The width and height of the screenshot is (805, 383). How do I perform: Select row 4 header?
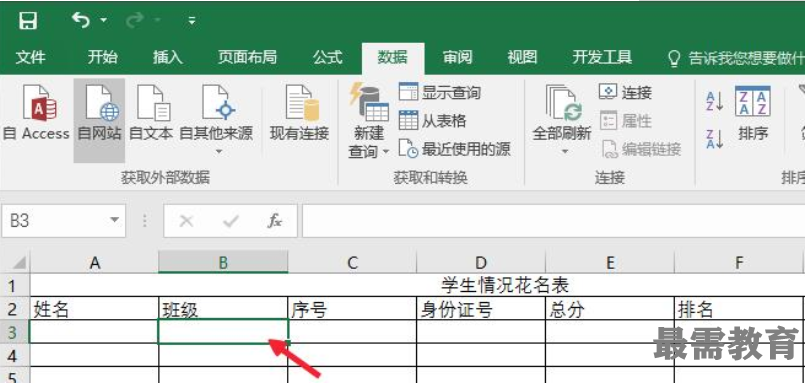[x=15, y=355]
